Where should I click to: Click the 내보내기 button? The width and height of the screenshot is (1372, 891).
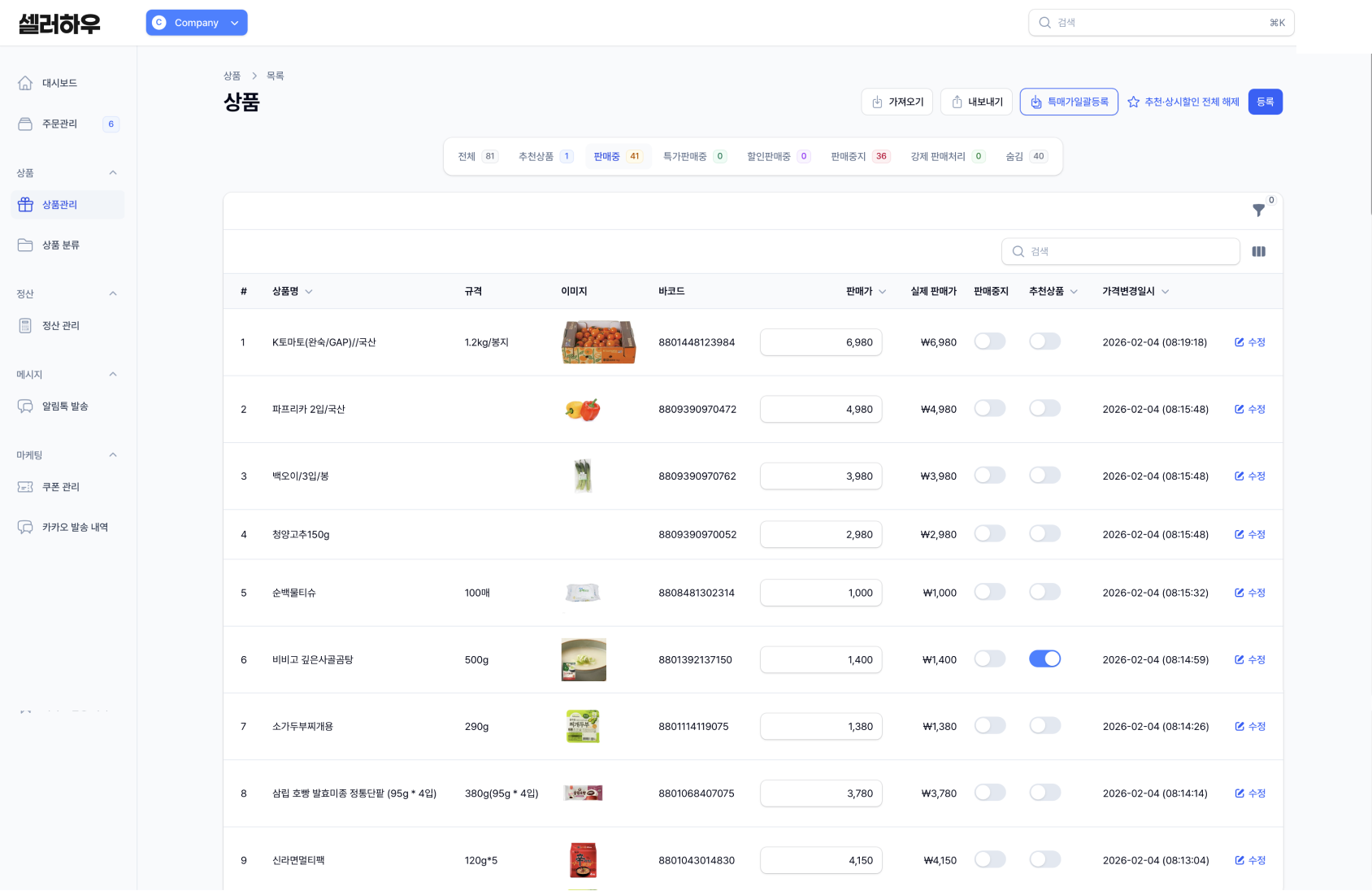click(977, 102)
